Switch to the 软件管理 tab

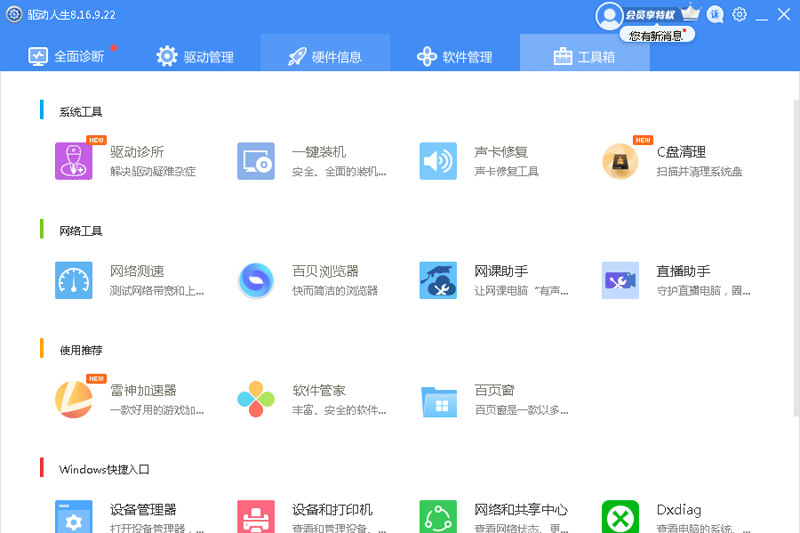pos(455,56)
